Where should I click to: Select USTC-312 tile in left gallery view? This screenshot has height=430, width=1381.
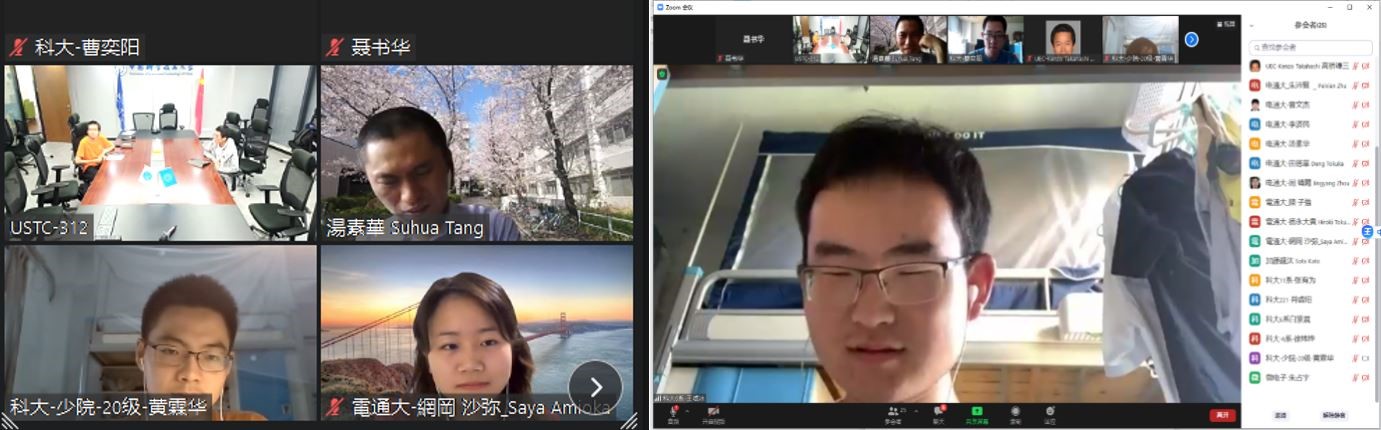pos(160,153)
